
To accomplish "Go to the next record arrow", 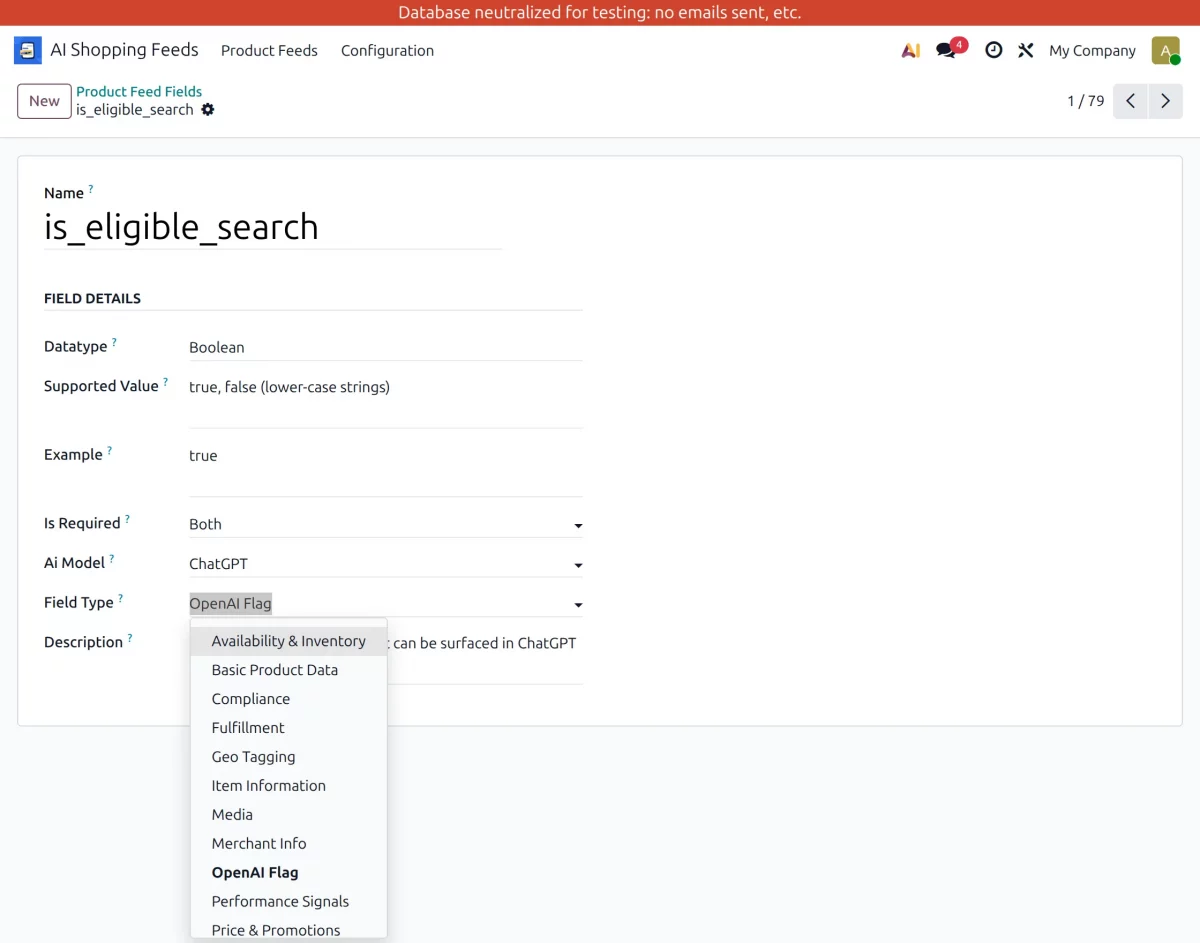I will point(1165,101).
